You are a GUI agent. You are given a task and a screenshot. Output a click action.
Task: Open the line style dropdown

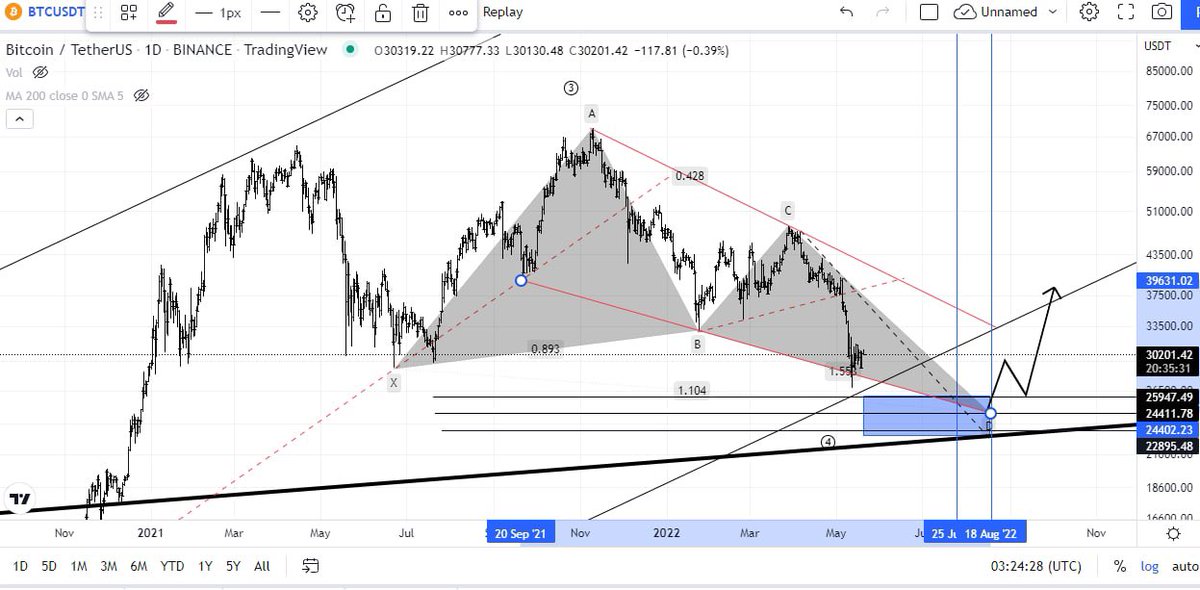coord(270,13)
